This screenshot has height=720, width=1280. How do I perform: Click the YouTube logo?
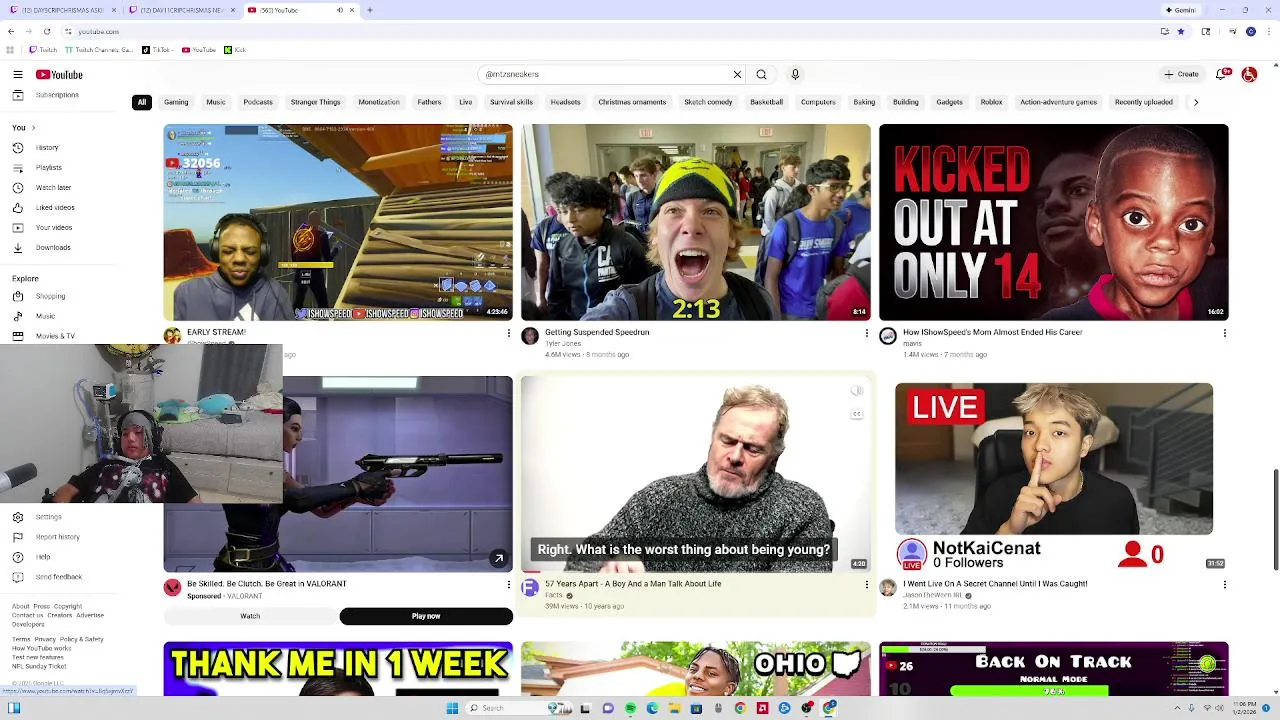pyautogui.click(x=59, y=75)
